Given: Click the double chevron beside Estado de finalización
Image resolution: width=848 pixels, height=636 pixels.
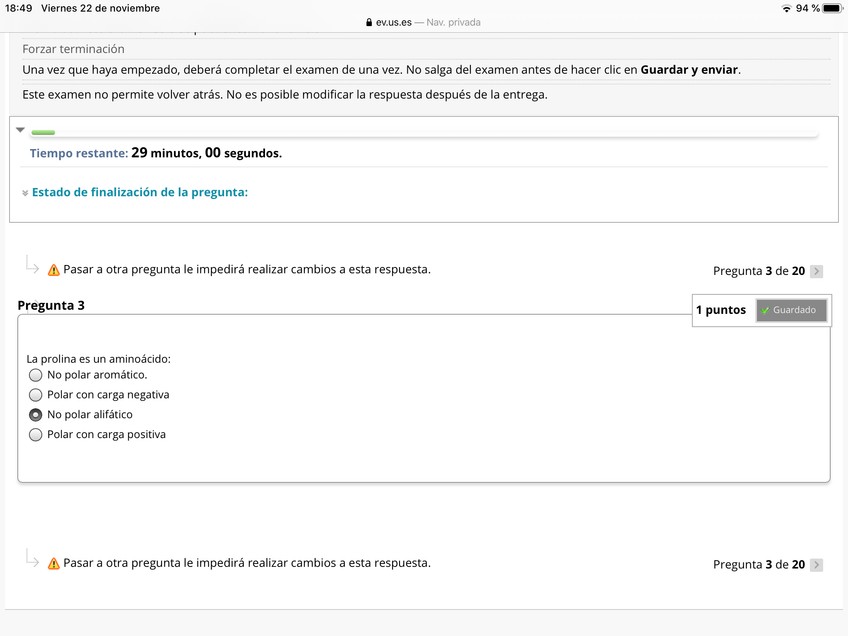Looking at the screenshot, I should tap(25, 193).
